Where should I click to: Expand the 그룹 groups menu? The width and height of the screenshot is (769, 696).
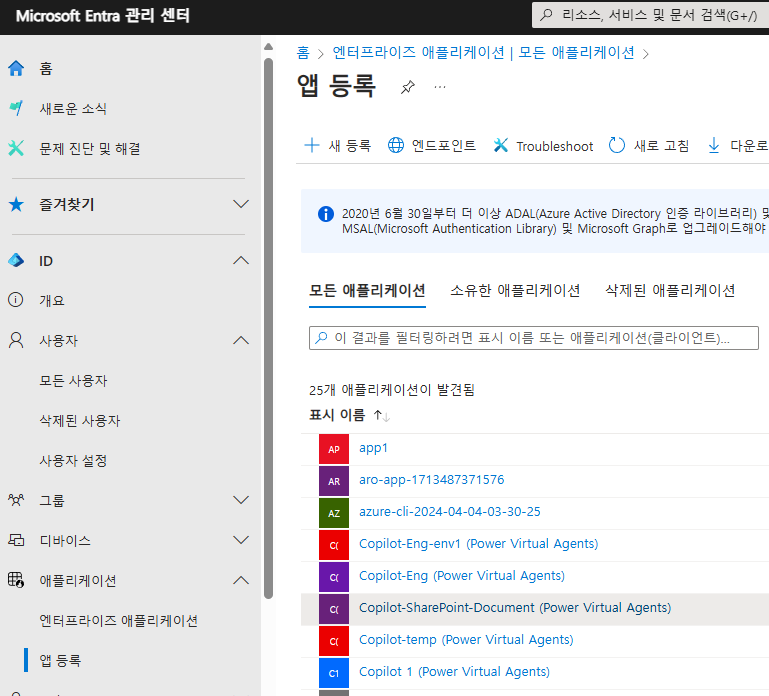[240, 500]
